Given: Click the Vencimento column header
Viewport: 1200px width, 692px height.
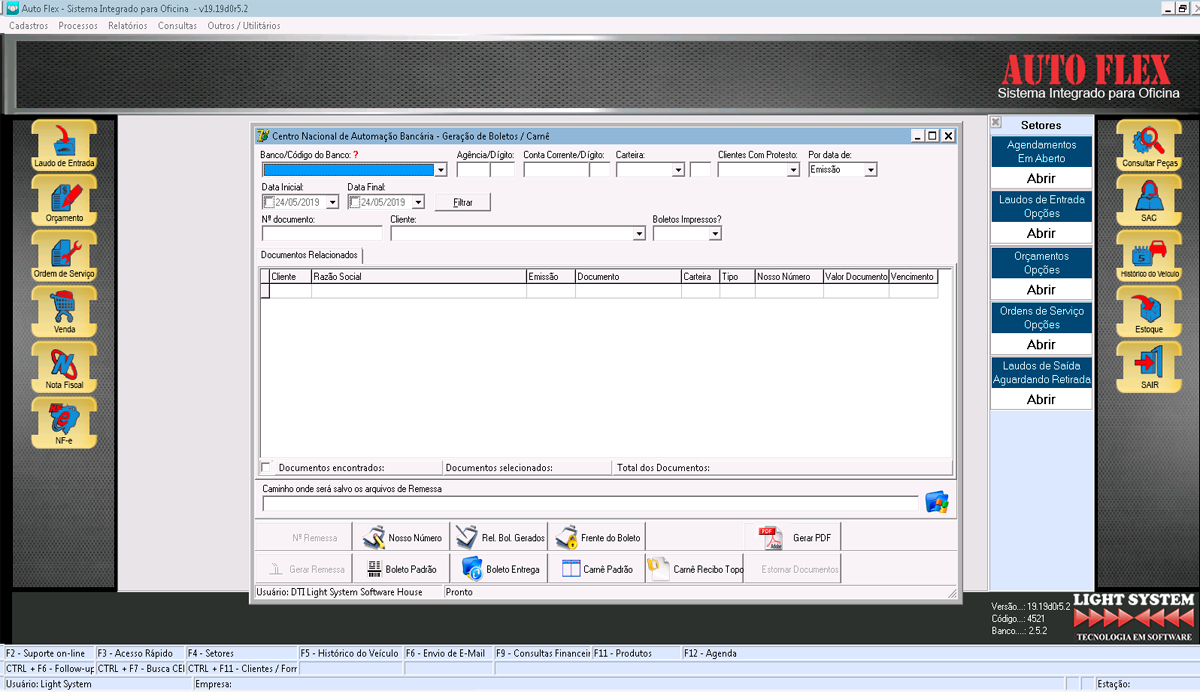Looking at the screenshot, I should 914,276.
